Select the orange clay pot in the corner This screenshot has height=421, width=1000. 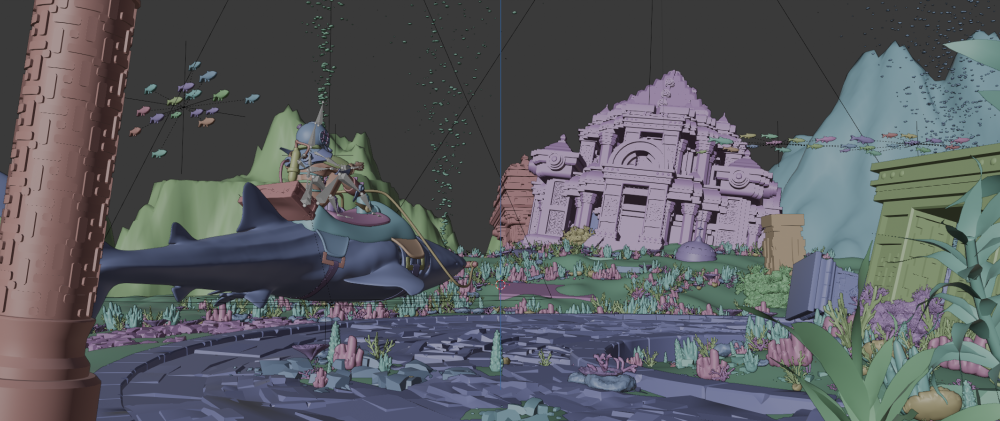931,403
